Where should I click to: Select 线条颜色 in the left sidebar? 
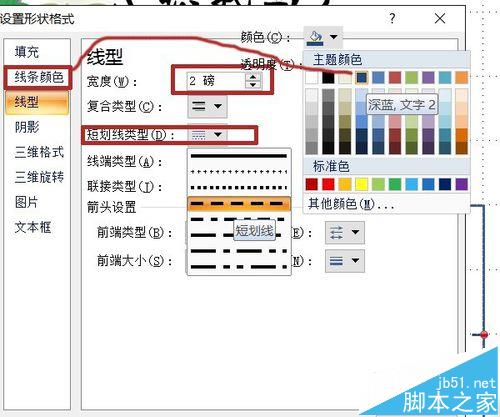tap(39, 77)
